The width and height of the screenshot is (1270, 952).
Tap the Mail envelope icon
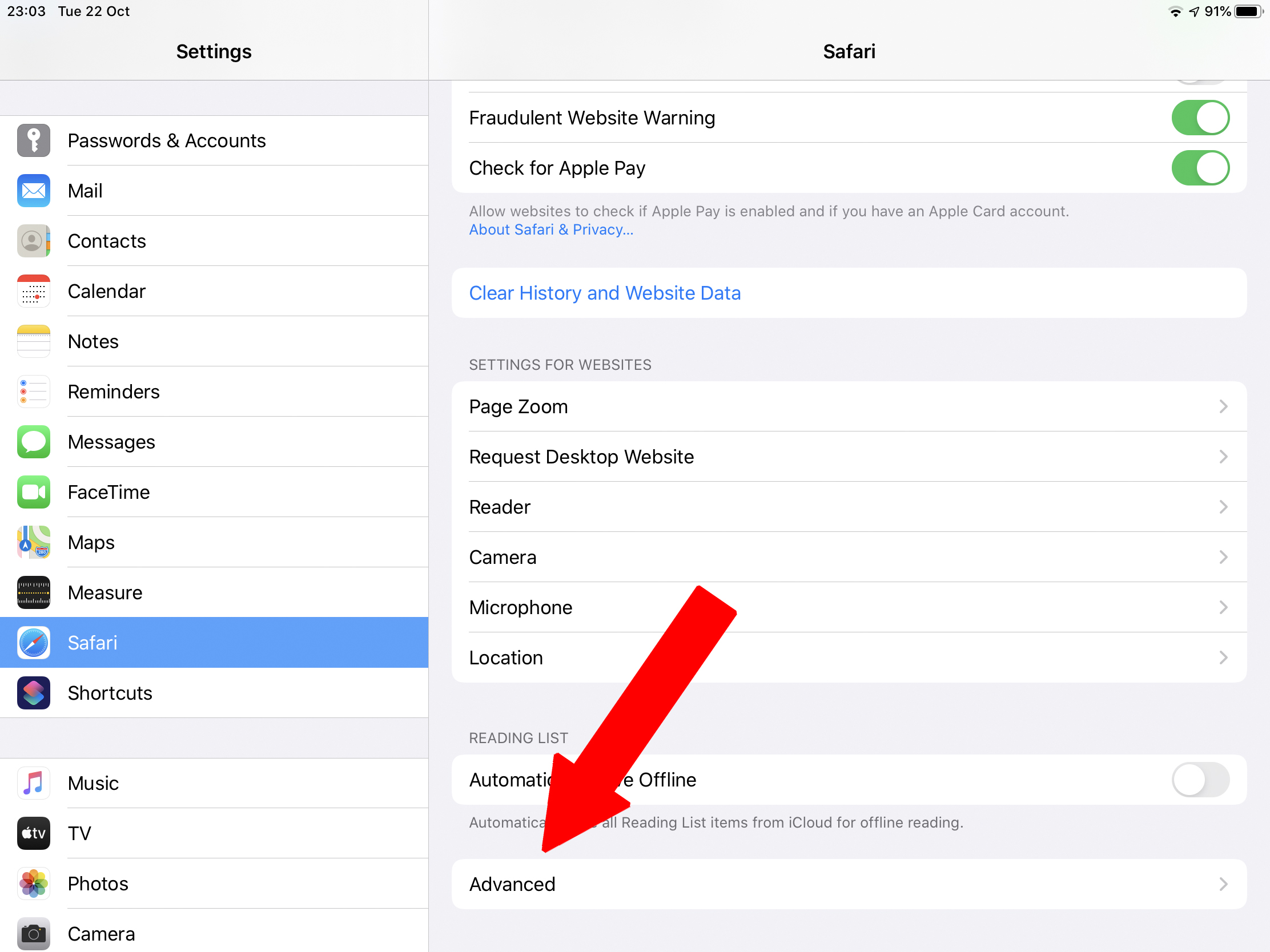[33, 191]
